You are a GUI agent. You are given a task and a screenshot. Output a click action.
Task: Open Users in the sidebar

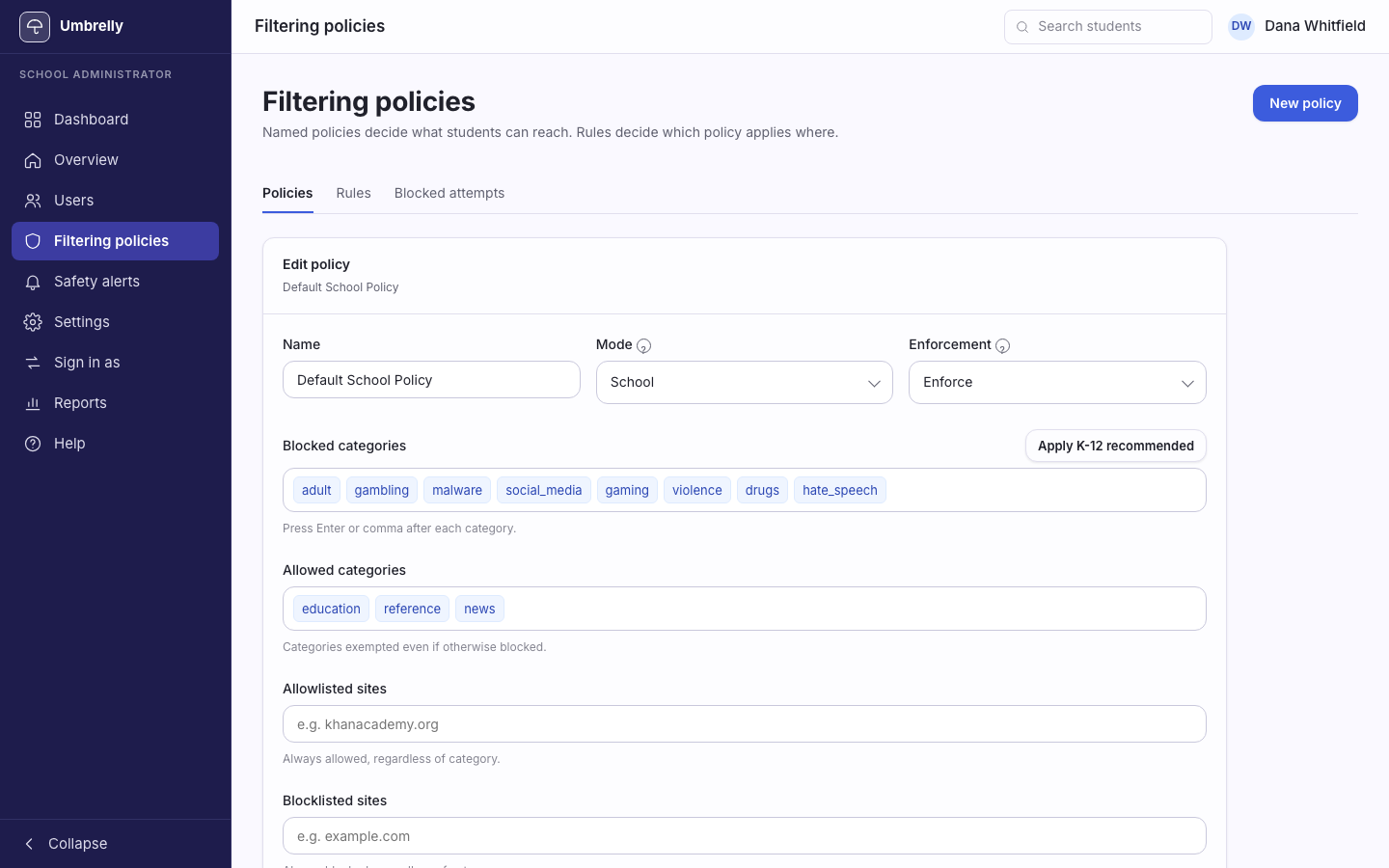(115, 201)
